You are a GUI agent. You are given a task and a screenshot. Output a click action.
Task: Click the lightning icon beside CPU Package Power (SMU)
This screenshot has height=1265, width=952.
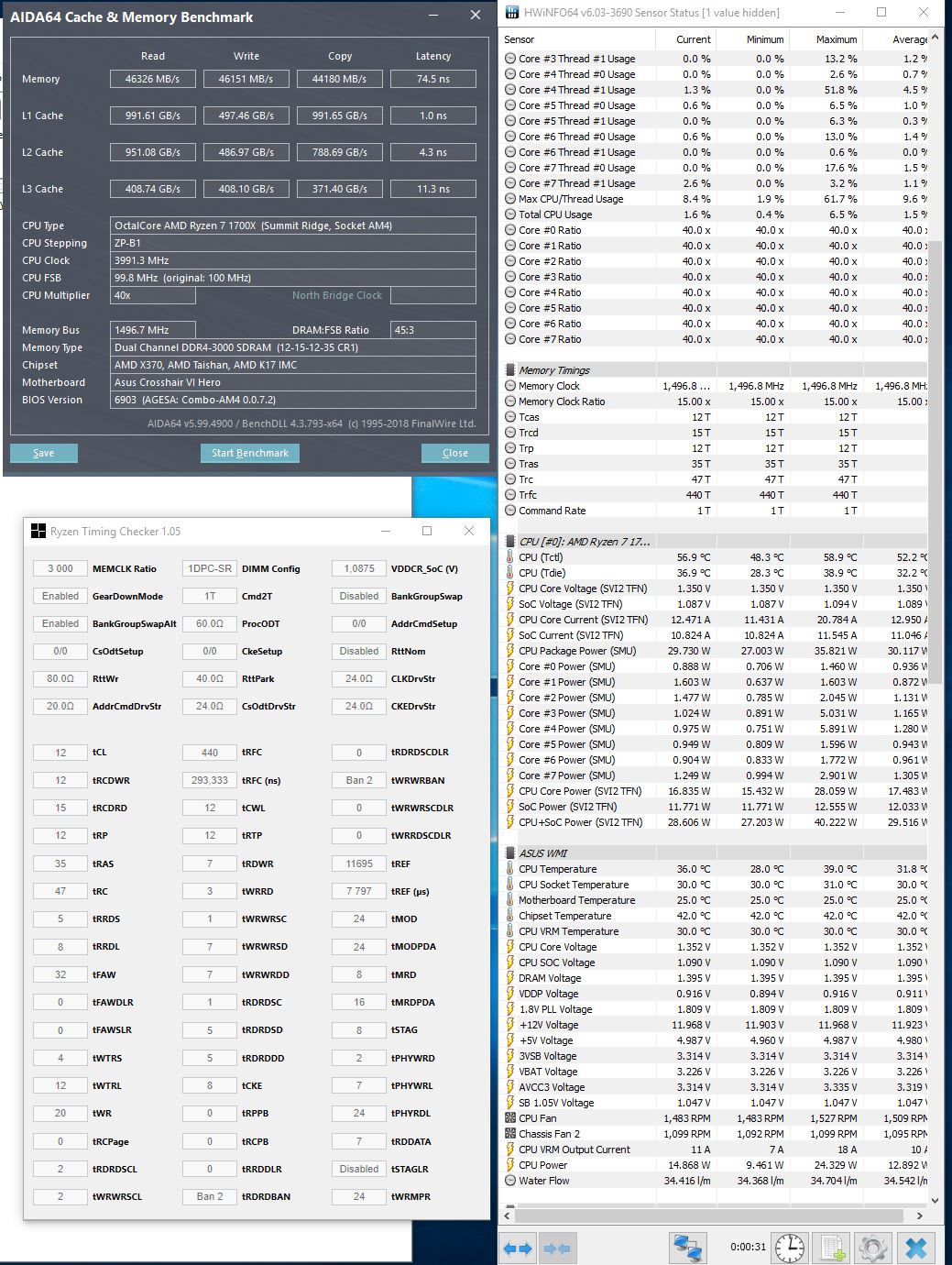click(510, 651)
